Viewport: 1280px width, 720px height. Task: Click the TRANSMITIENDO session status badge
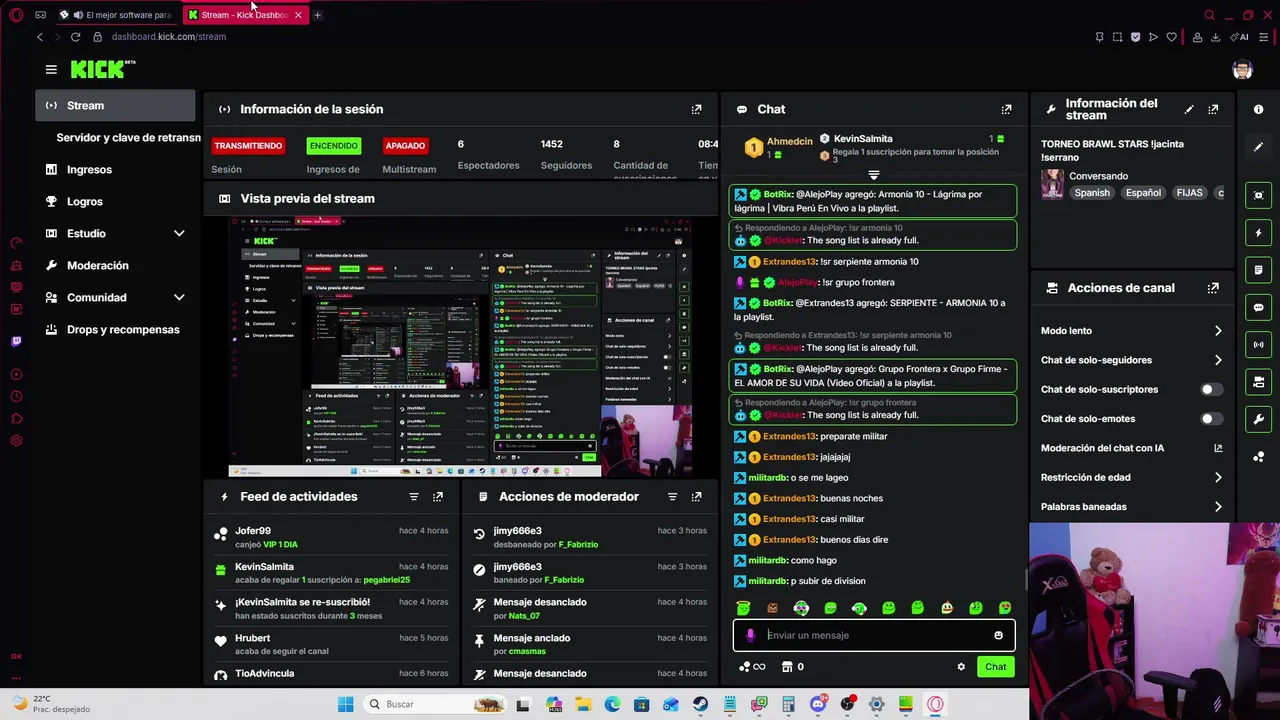pyautogui.click(x=248, y=146)
